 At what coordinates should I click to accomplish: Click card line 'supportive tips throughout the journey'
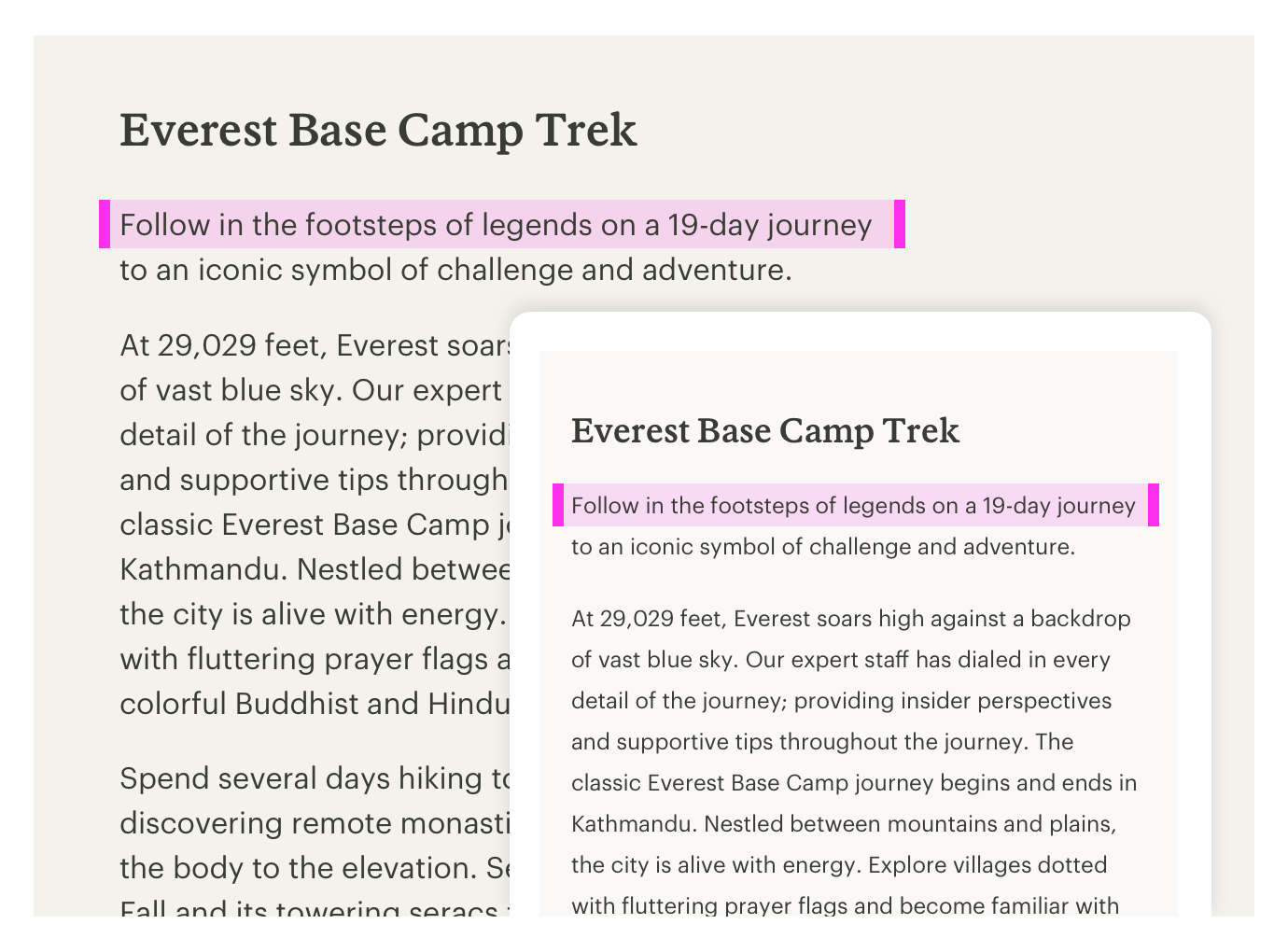[x=822, y=742]
